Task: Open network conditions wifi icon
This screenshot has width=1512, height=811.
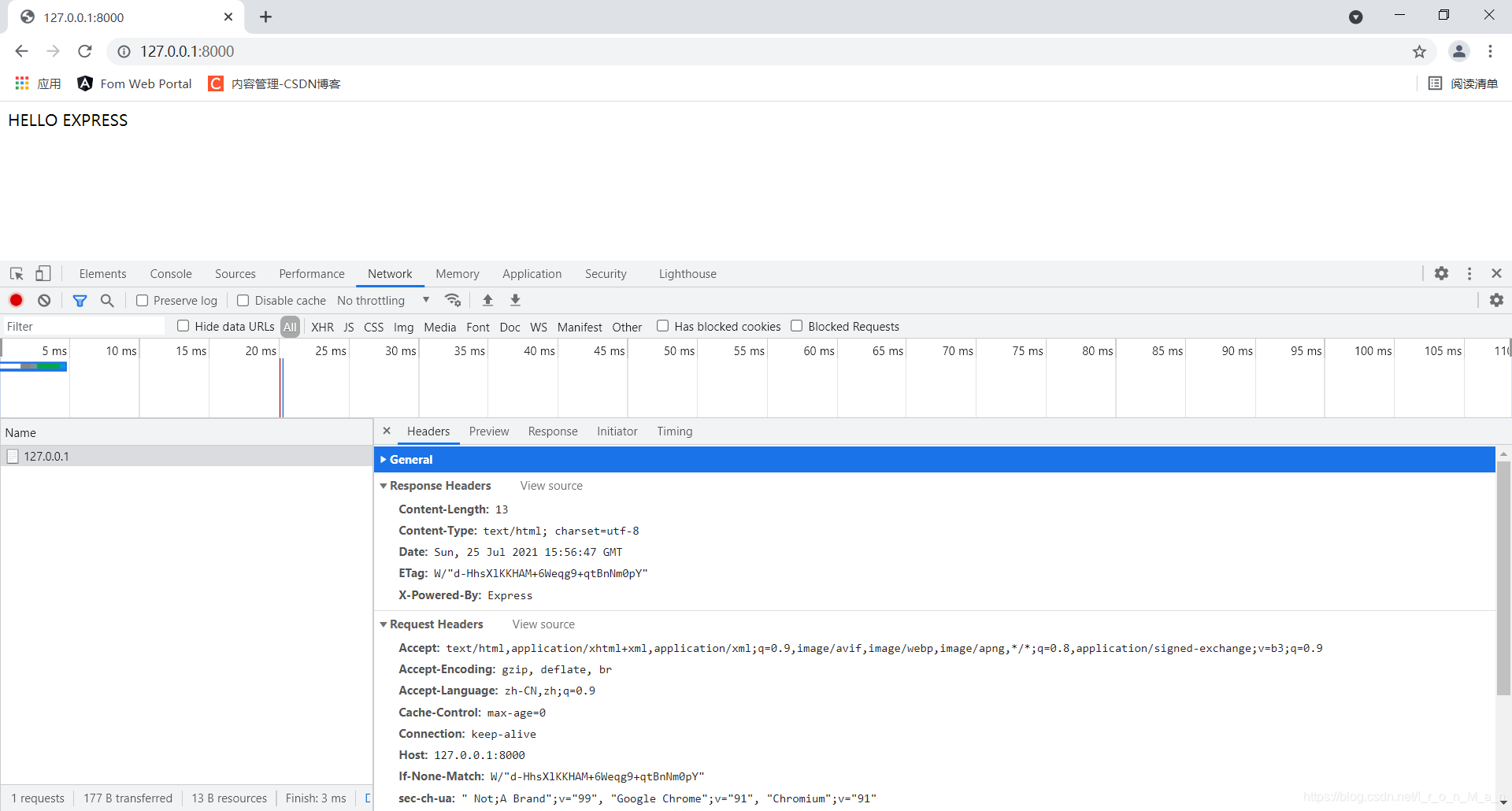Action: 453,300
